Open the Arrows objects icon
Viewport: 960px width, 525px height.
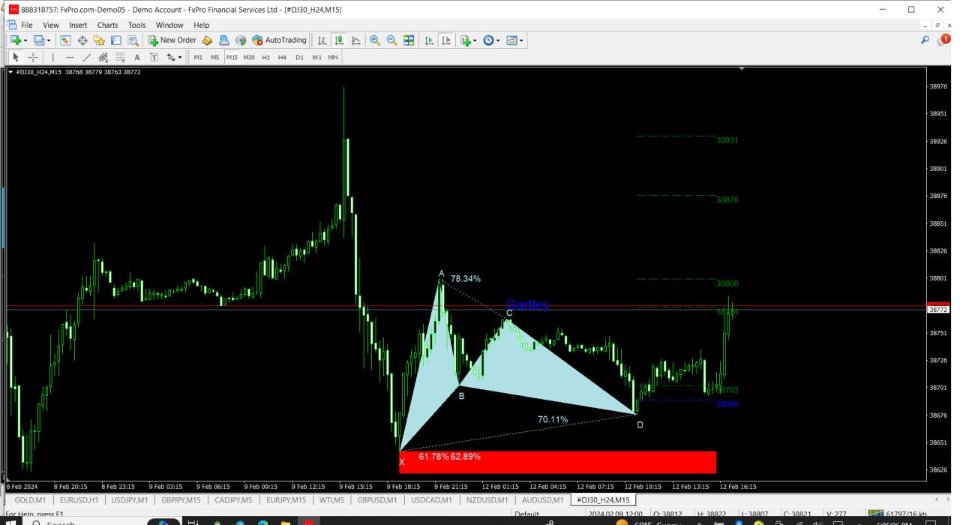click(x=171, y=58)
